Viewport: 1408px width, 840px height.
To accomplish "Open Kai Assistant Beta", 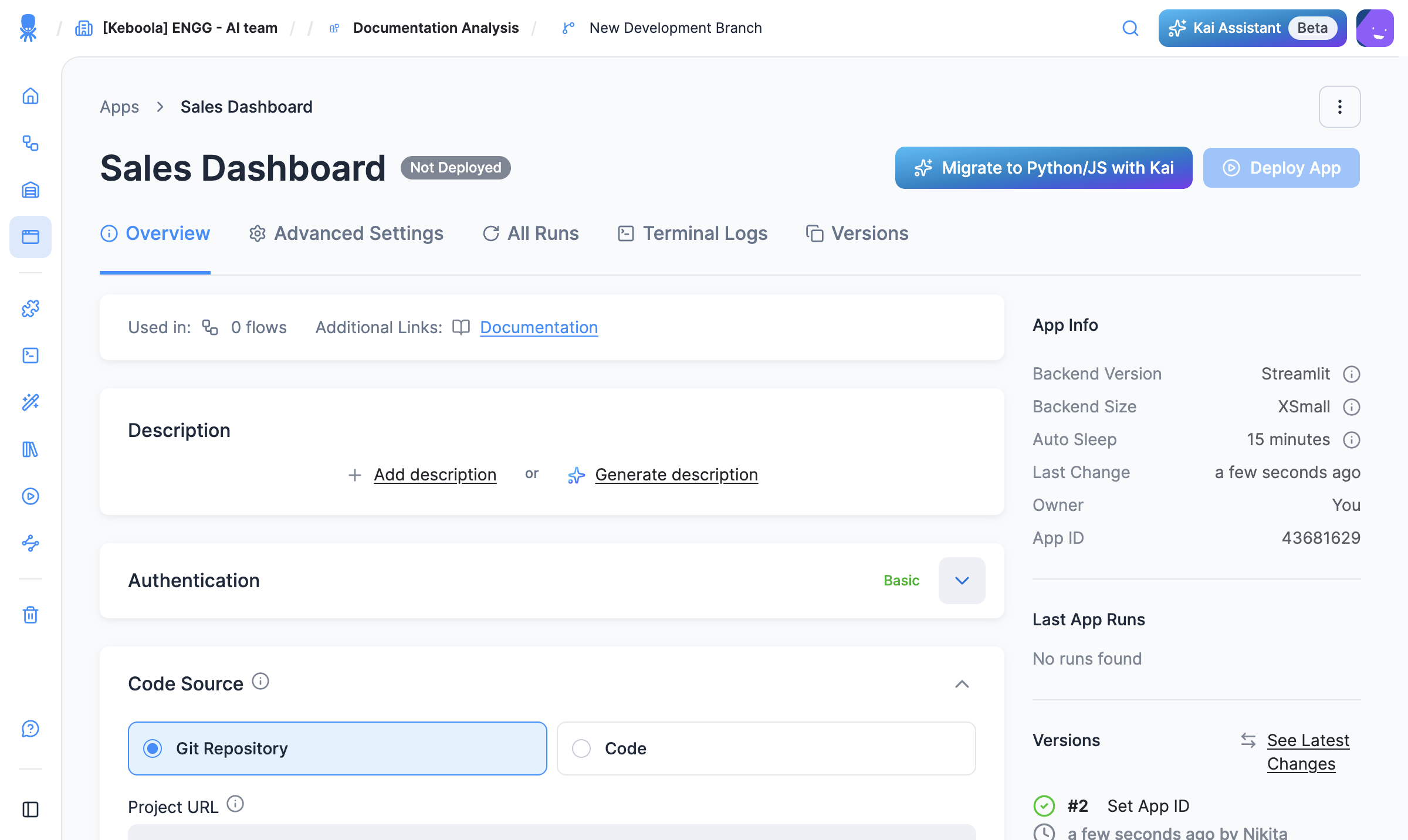I will pyautogui.click(x=1253, y=28).
